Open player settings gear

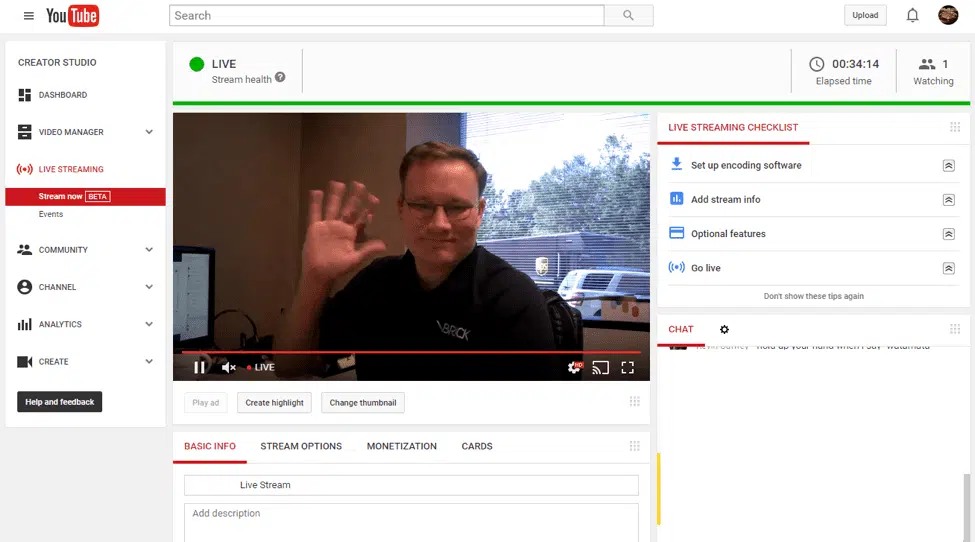point(575,367)
